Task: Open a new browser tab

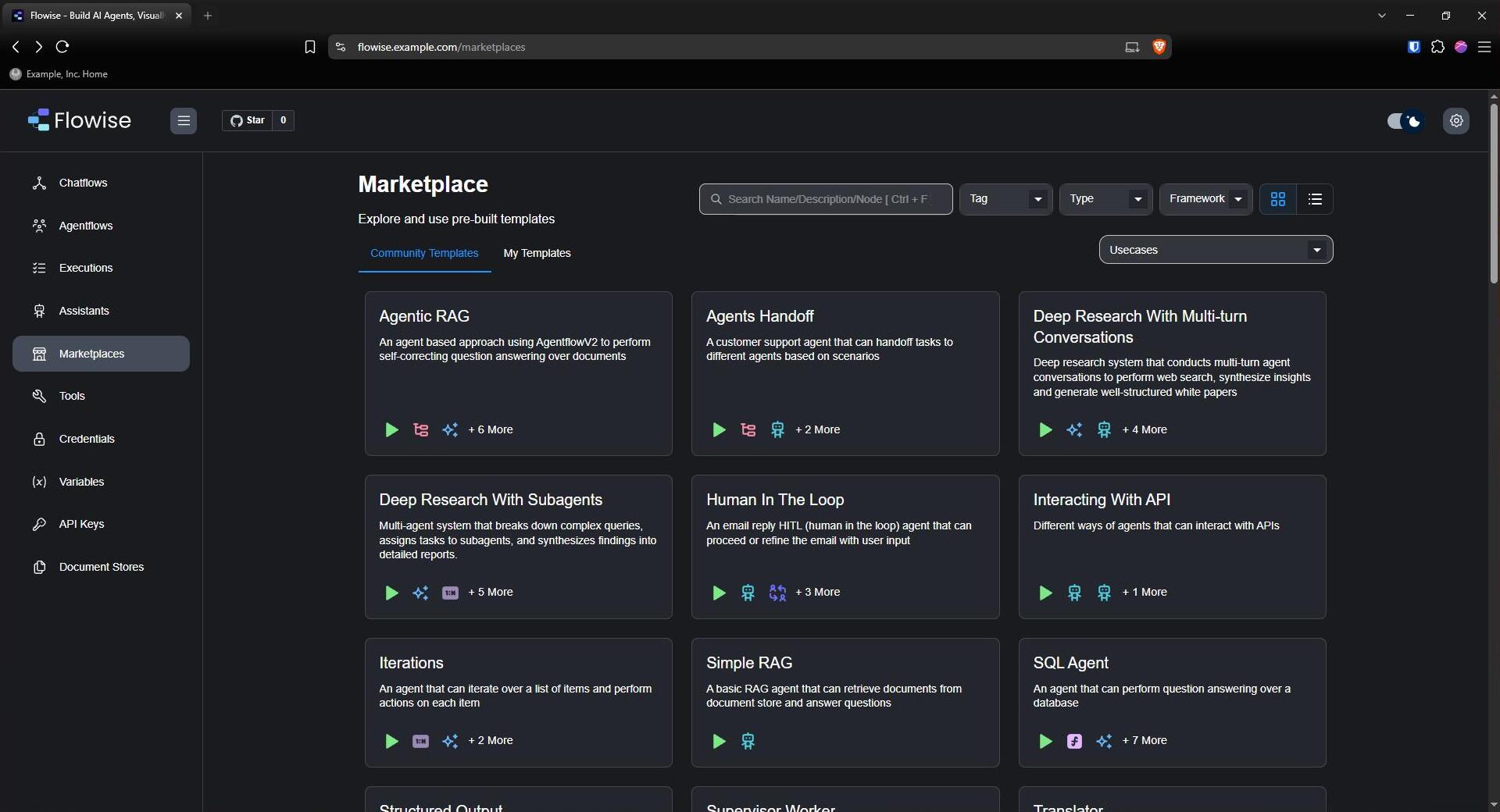Action: click(x=207, y=16)
